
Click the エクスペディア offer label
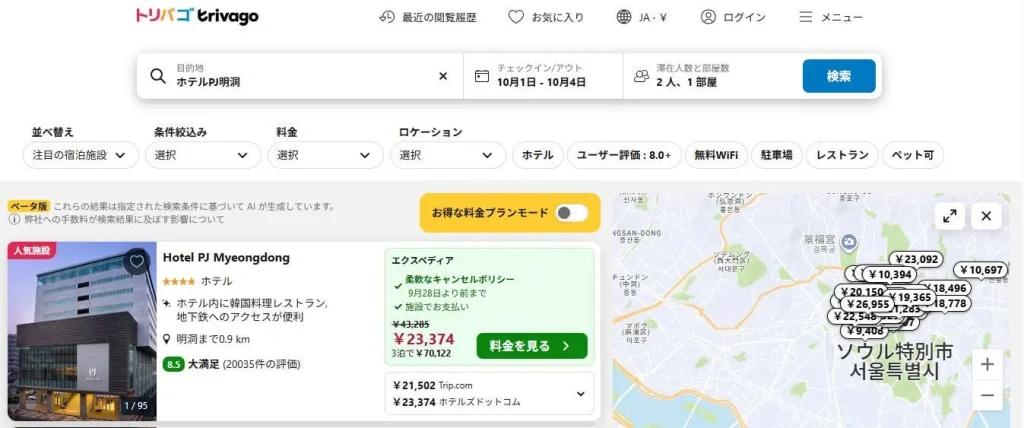422,259
